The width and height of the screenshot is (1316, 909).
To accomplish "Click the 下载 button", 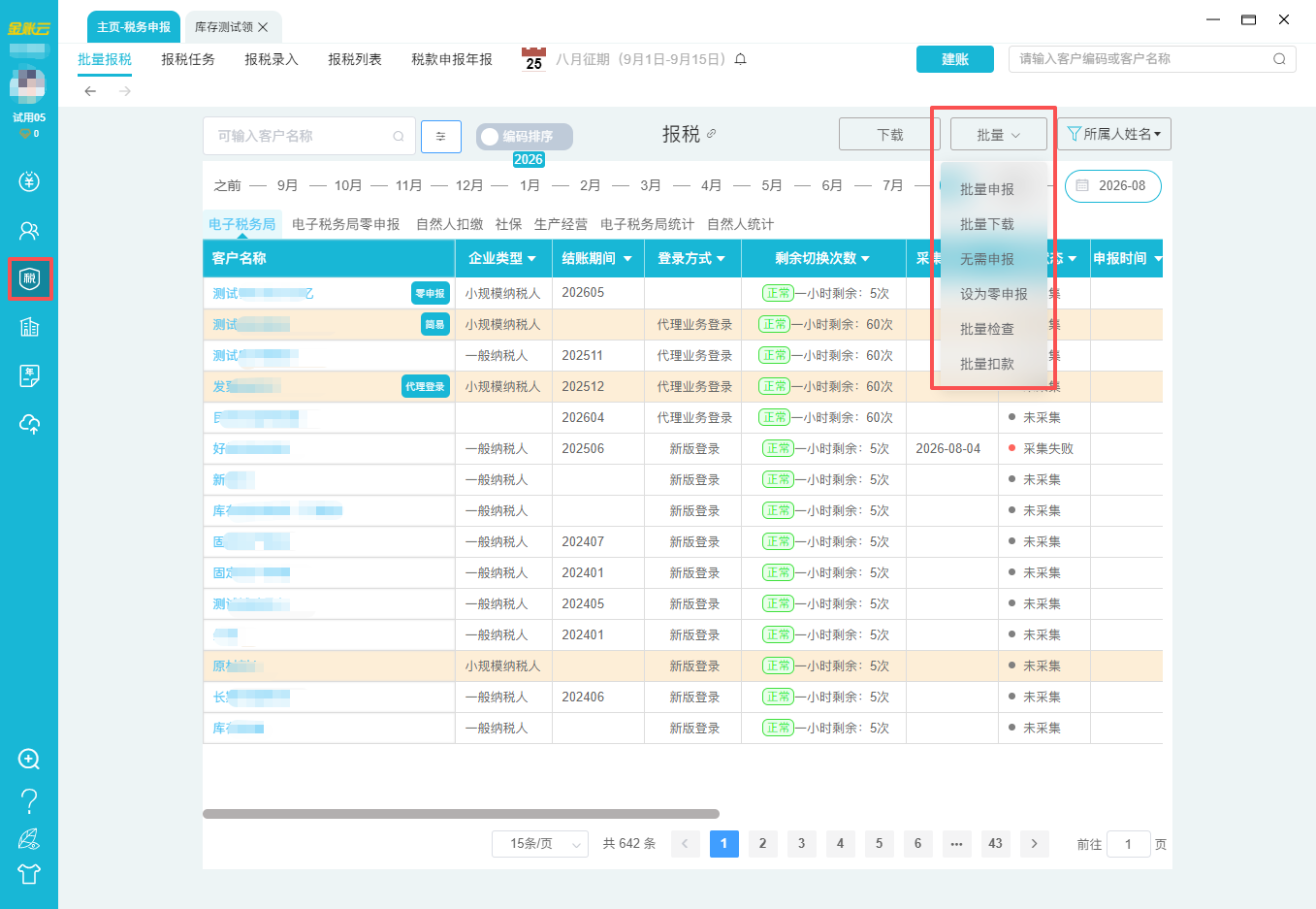I will coord(890,134).
